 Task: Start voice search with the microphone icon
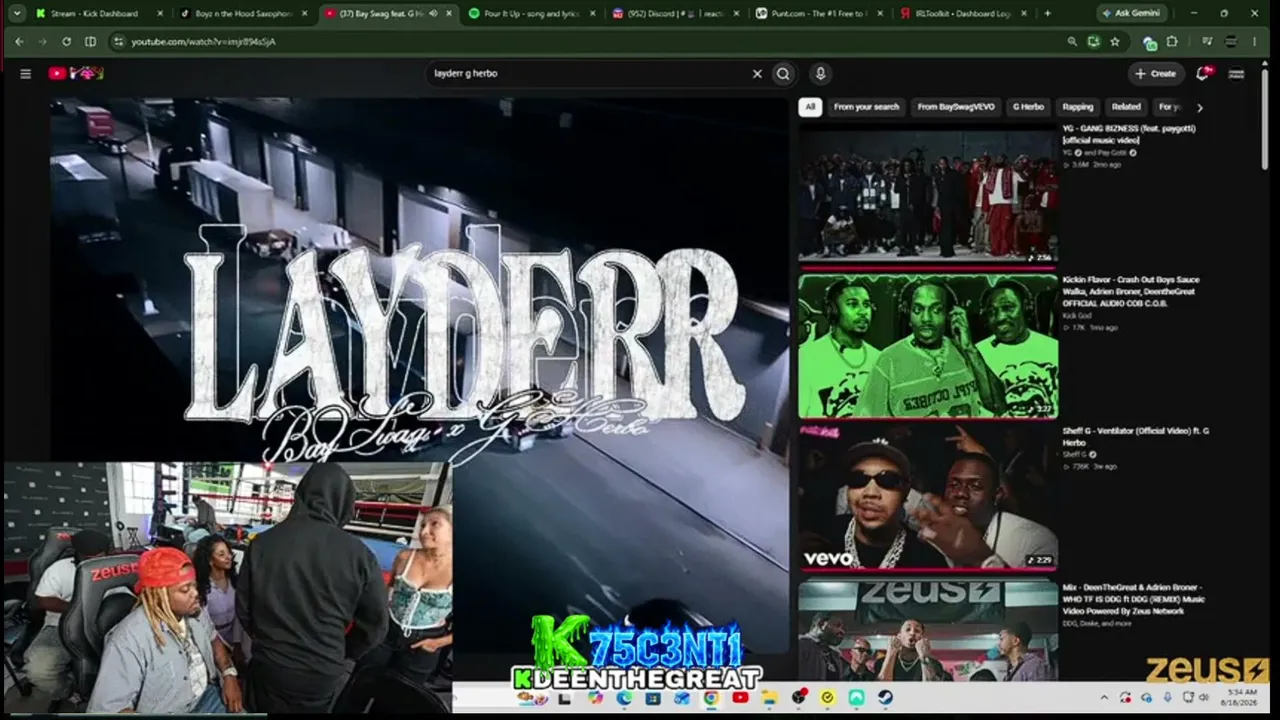coord(820,73)
